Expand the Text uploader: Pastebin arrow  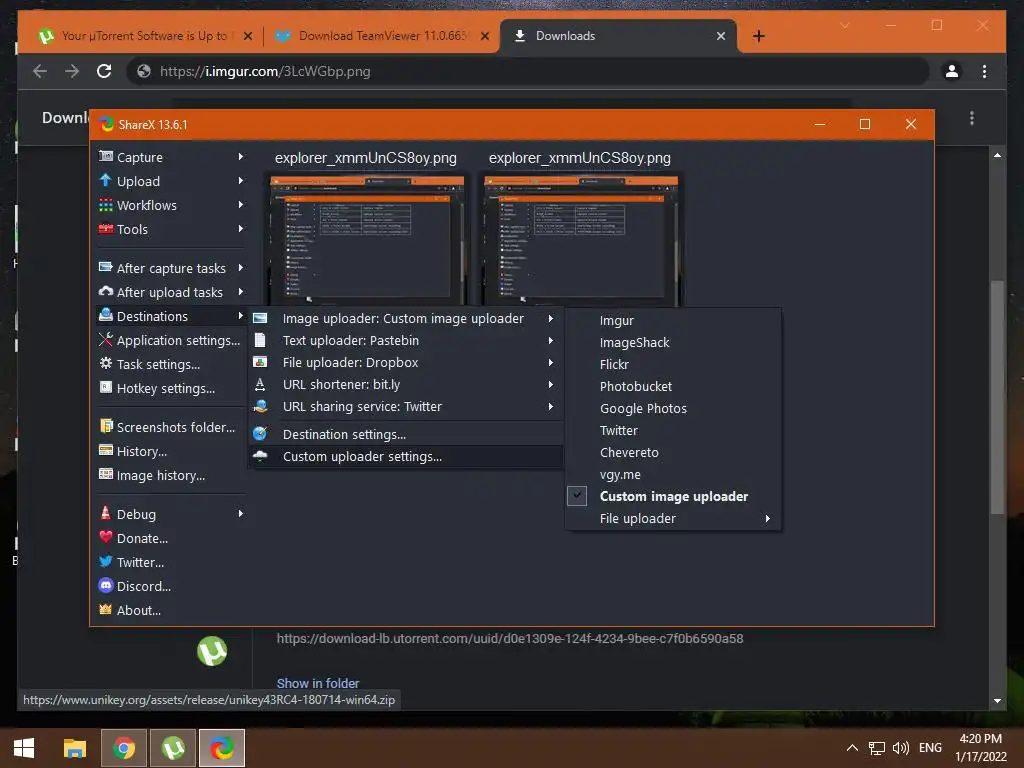[x=551, y=340]
